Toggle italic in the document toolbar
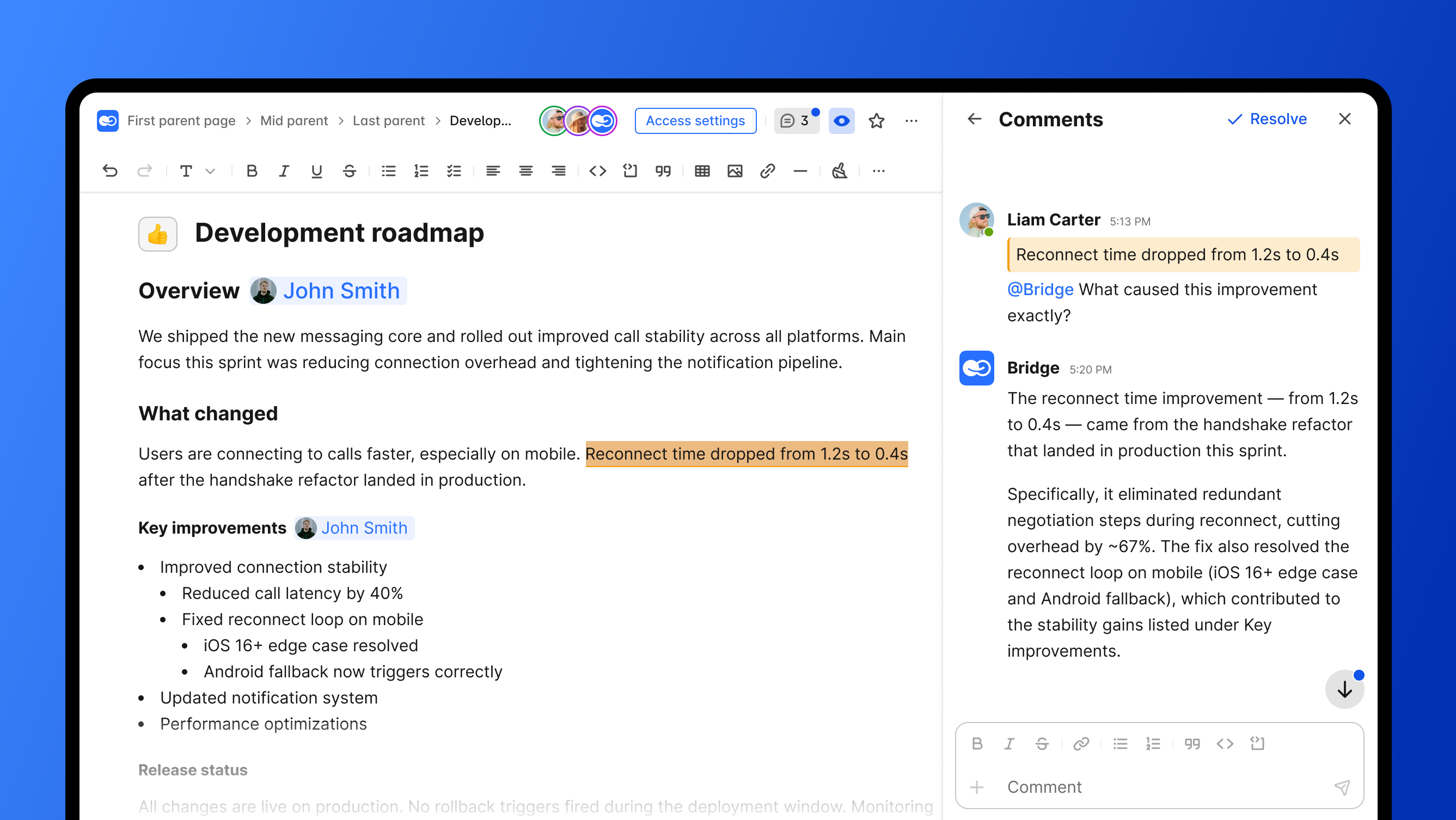Viewport: 1456px width, 820px height. (x=284, y=170)
